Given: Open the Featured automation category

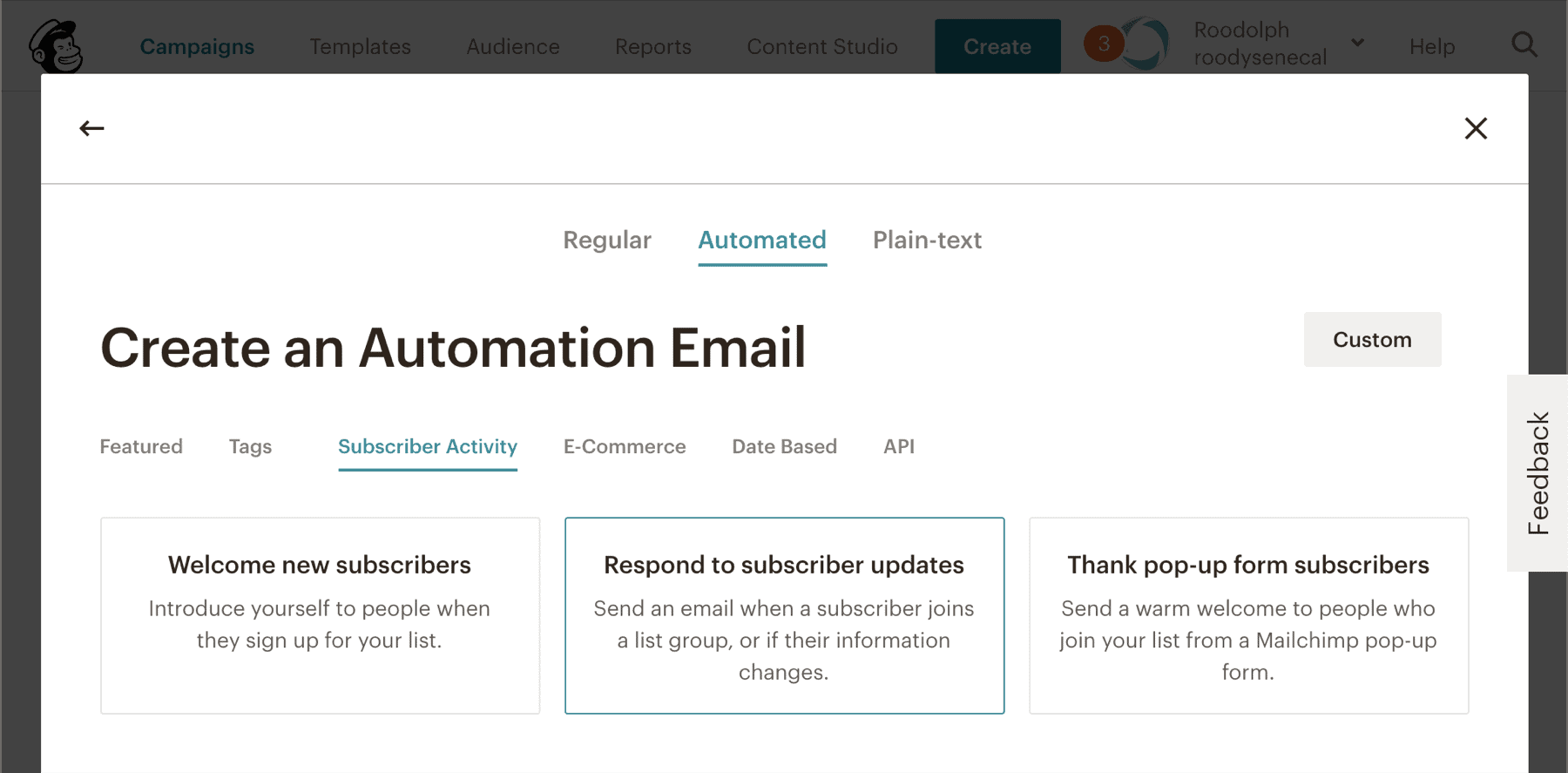Looking at the screenshot, I should coord(141,447).
